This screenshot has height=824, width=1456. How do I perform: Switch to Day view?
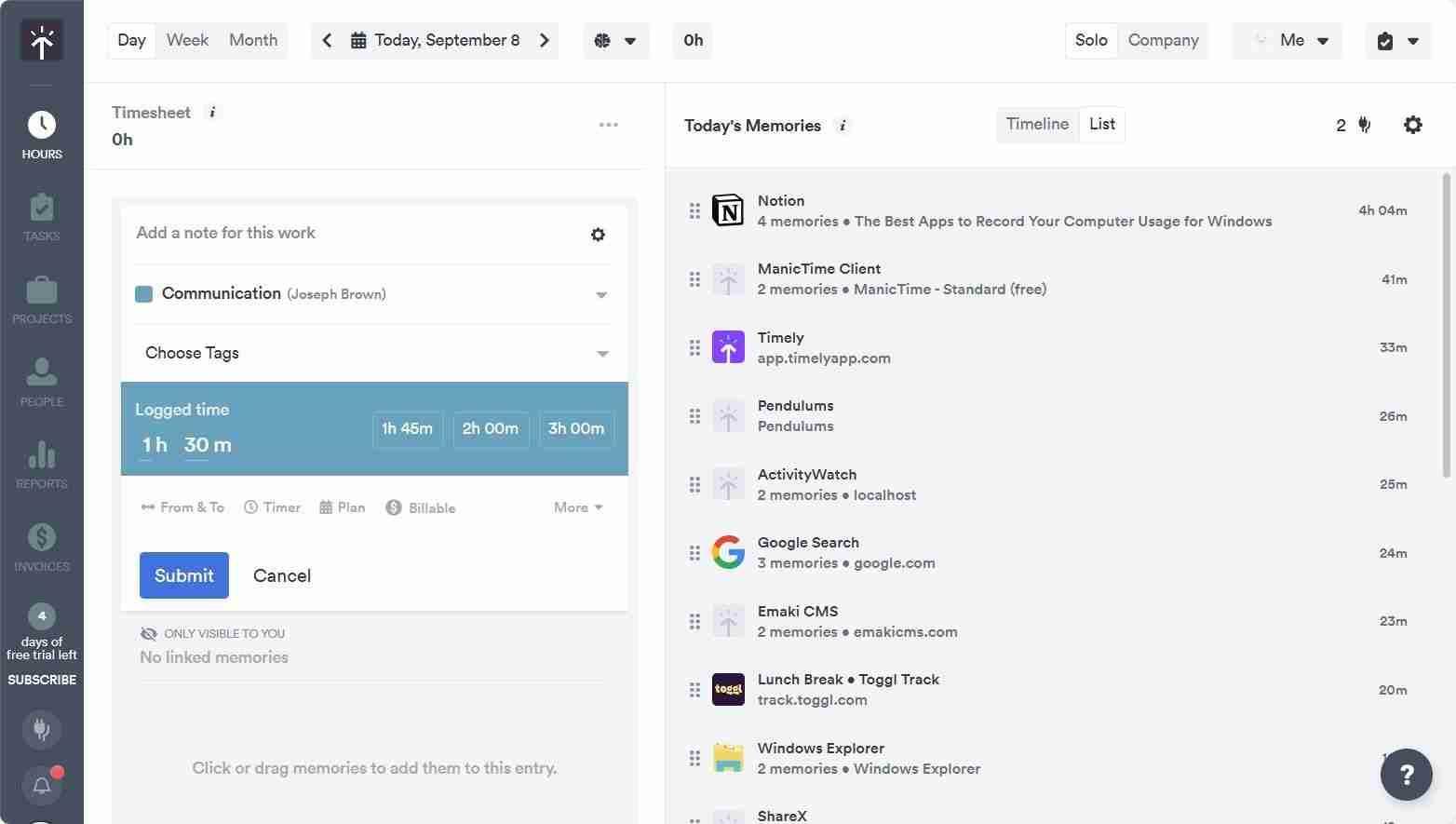click(x=131, y=40)
